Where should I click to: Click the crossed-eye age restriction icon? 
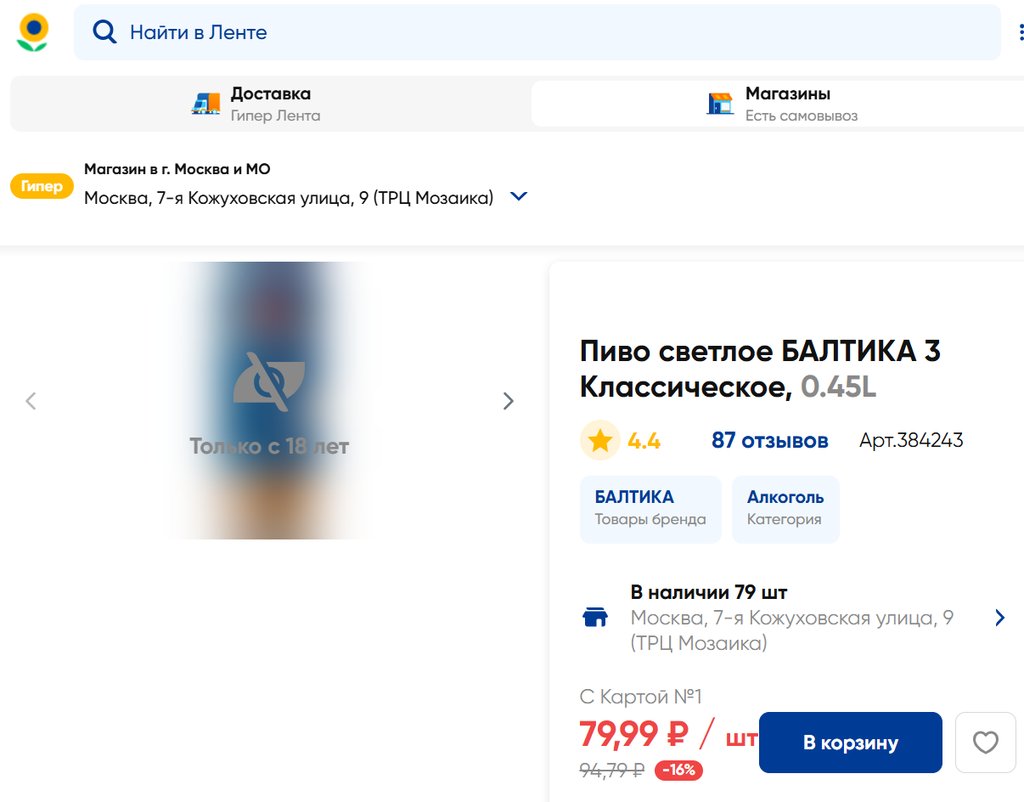click(268, 382)
